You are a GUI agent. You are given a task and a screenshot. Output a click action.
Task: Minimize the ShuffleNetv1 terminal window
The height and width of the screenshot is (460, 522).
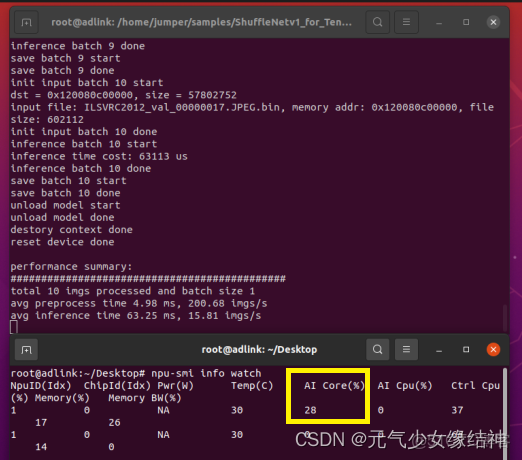(439, 23)
